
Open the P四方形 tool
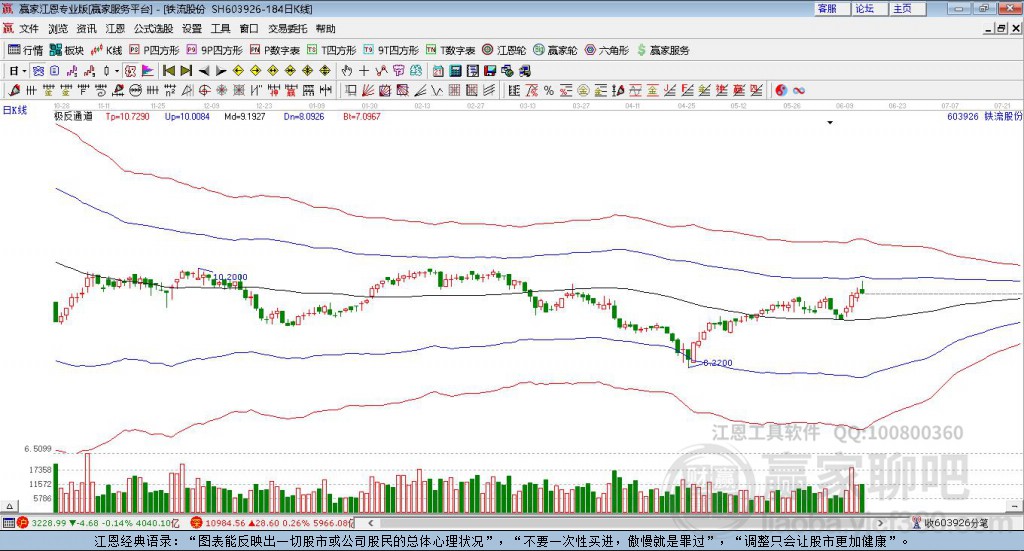[154, 50]
